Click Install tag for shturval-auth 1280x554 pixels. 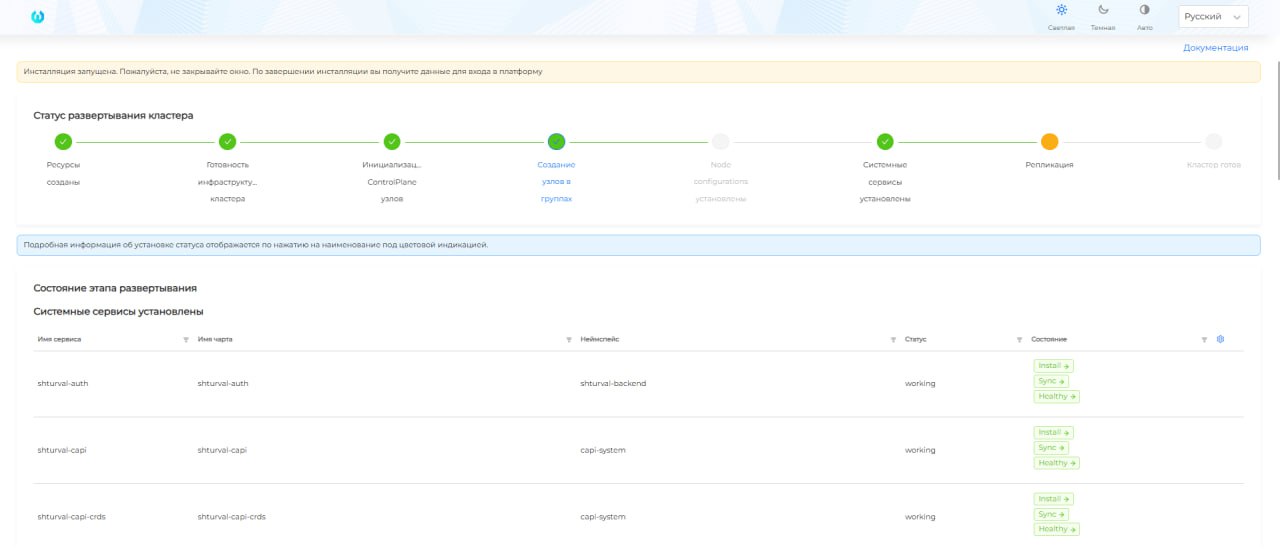(1053, 366)
